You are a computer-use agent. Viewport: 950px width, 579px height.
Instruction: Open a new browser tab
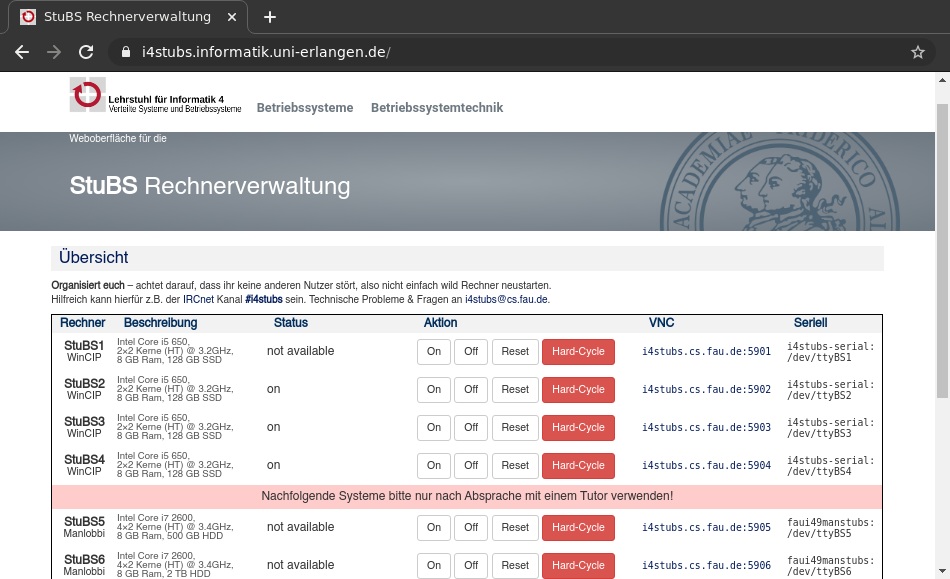269,17
